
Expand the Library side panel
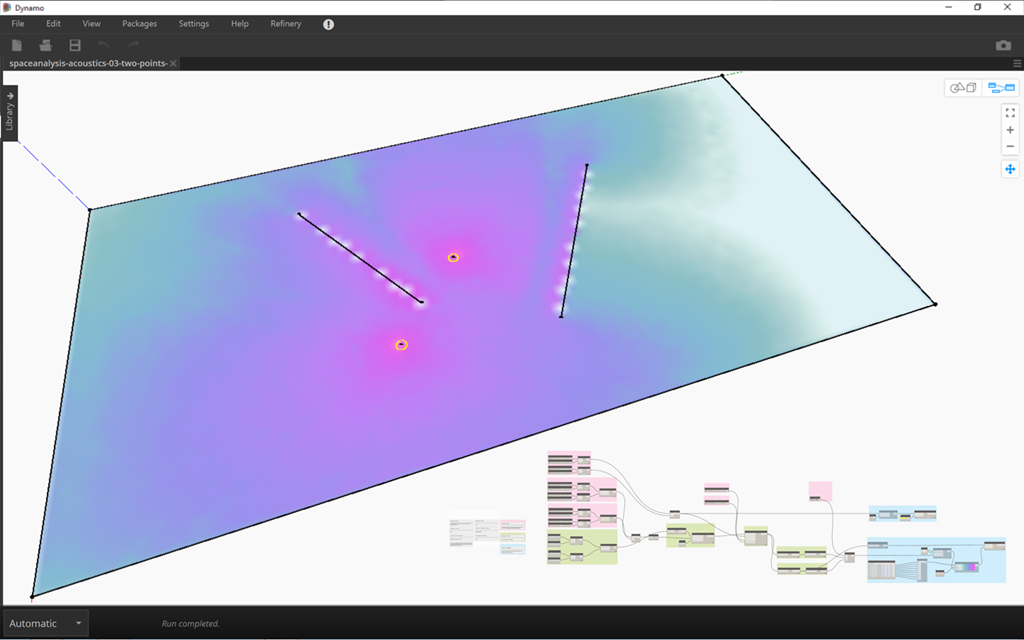10,112
